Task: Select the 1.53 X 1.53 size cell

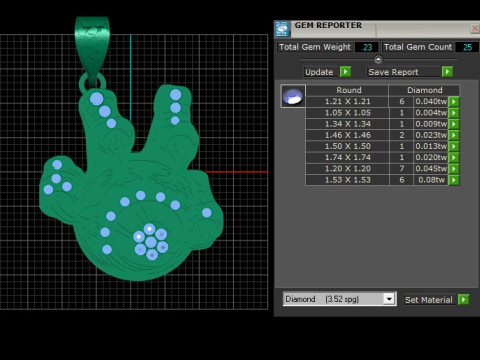Action: pos(347,180)
